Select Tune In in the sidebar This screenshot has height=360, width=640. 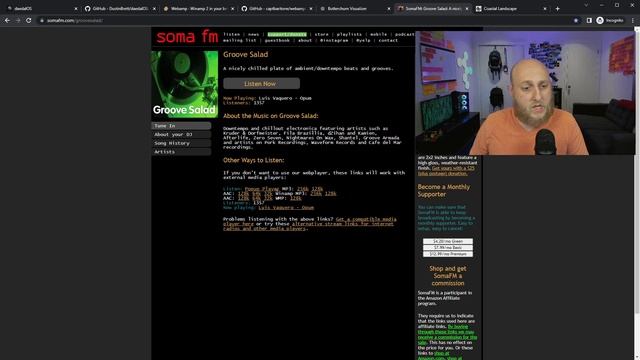point(181,126)
